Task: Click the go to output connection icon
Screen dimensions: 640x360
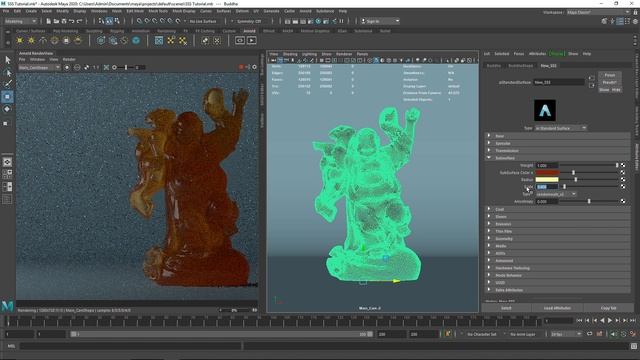Action: click(x=591, y=85)
